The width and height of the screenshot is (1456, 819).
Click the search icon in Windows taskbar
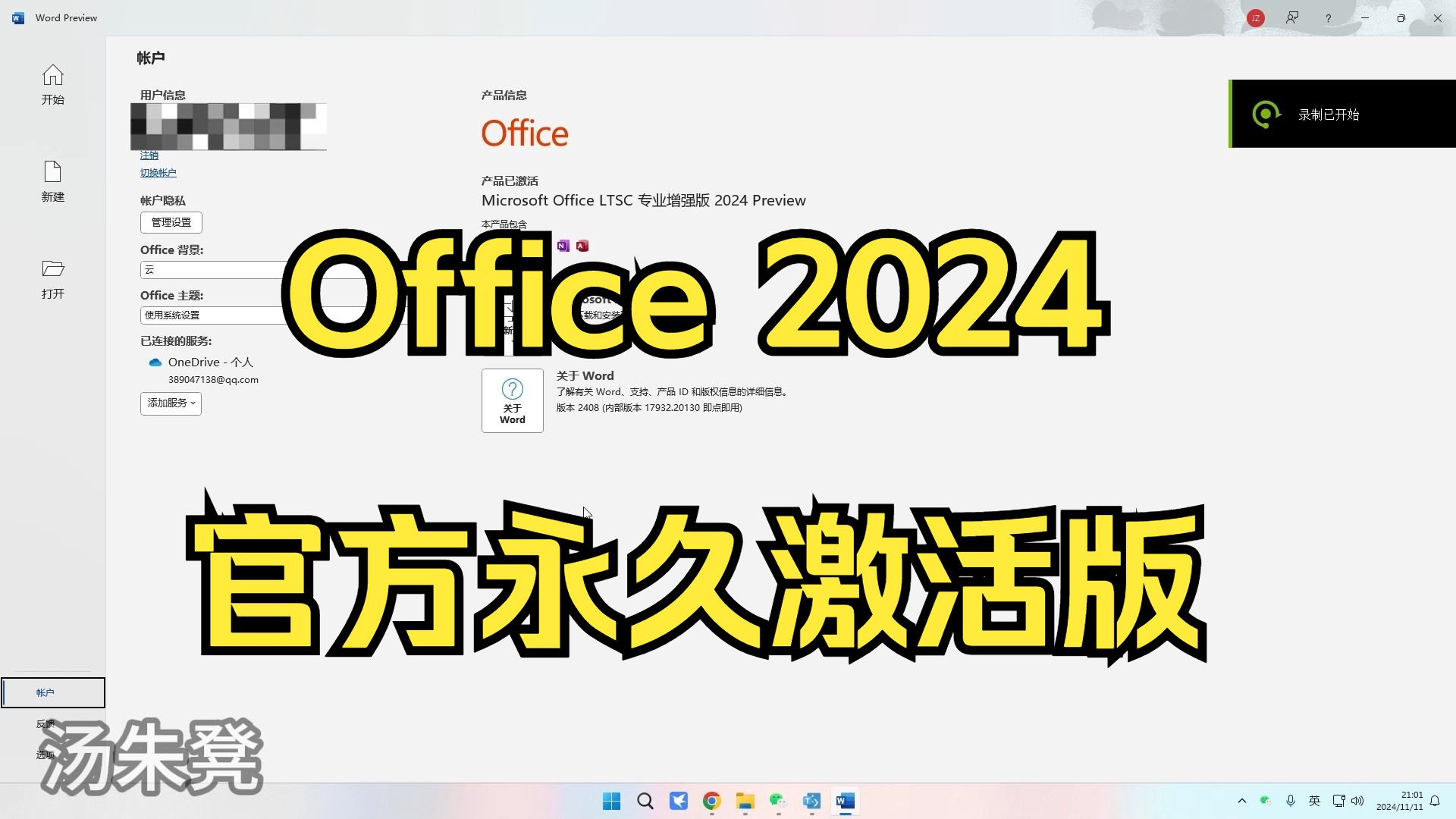pos(645,800)
